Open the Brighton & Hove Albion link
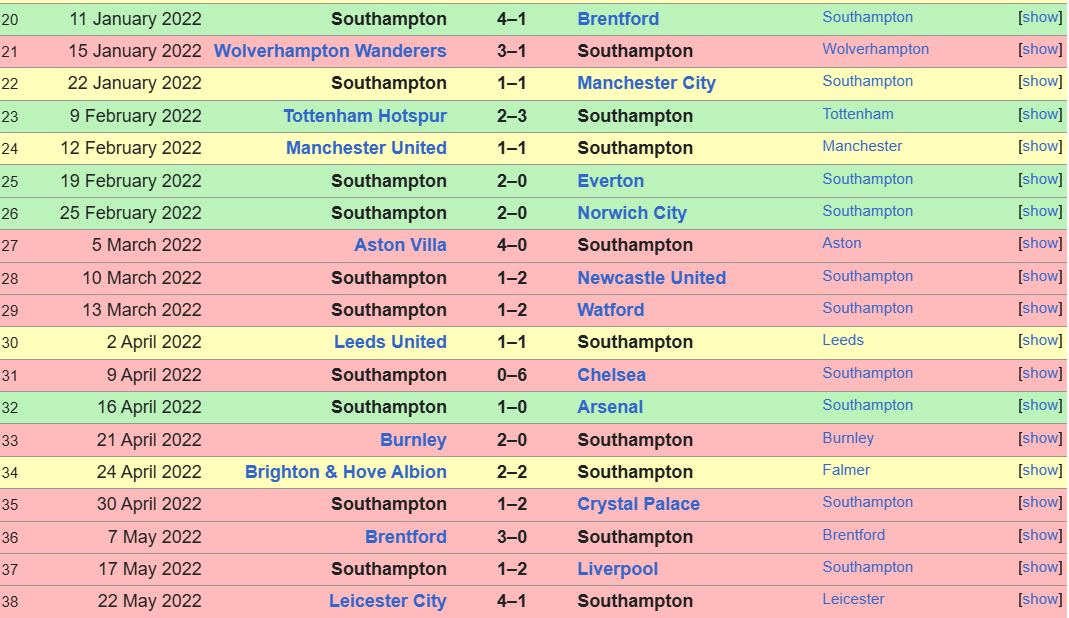This screenshot has width=1069, height=618. [345, 472]
